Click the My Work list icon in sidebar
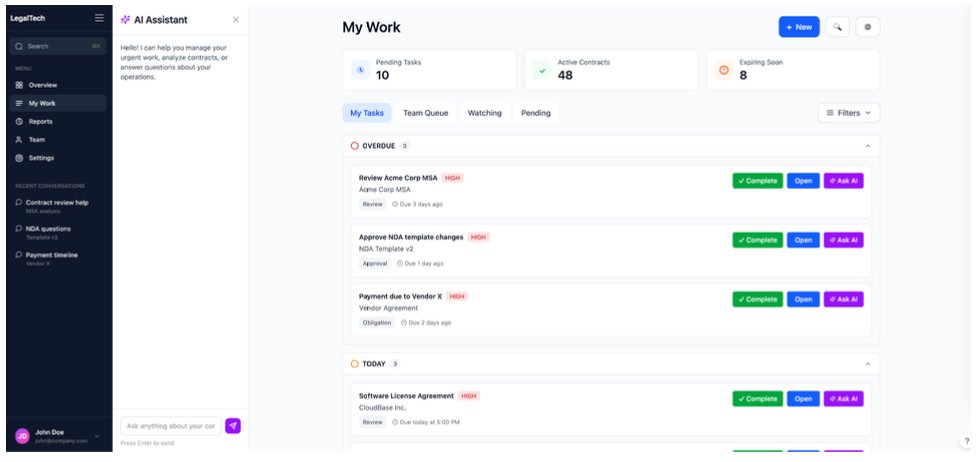Screen dimensions: 980x462 [19, 103]
